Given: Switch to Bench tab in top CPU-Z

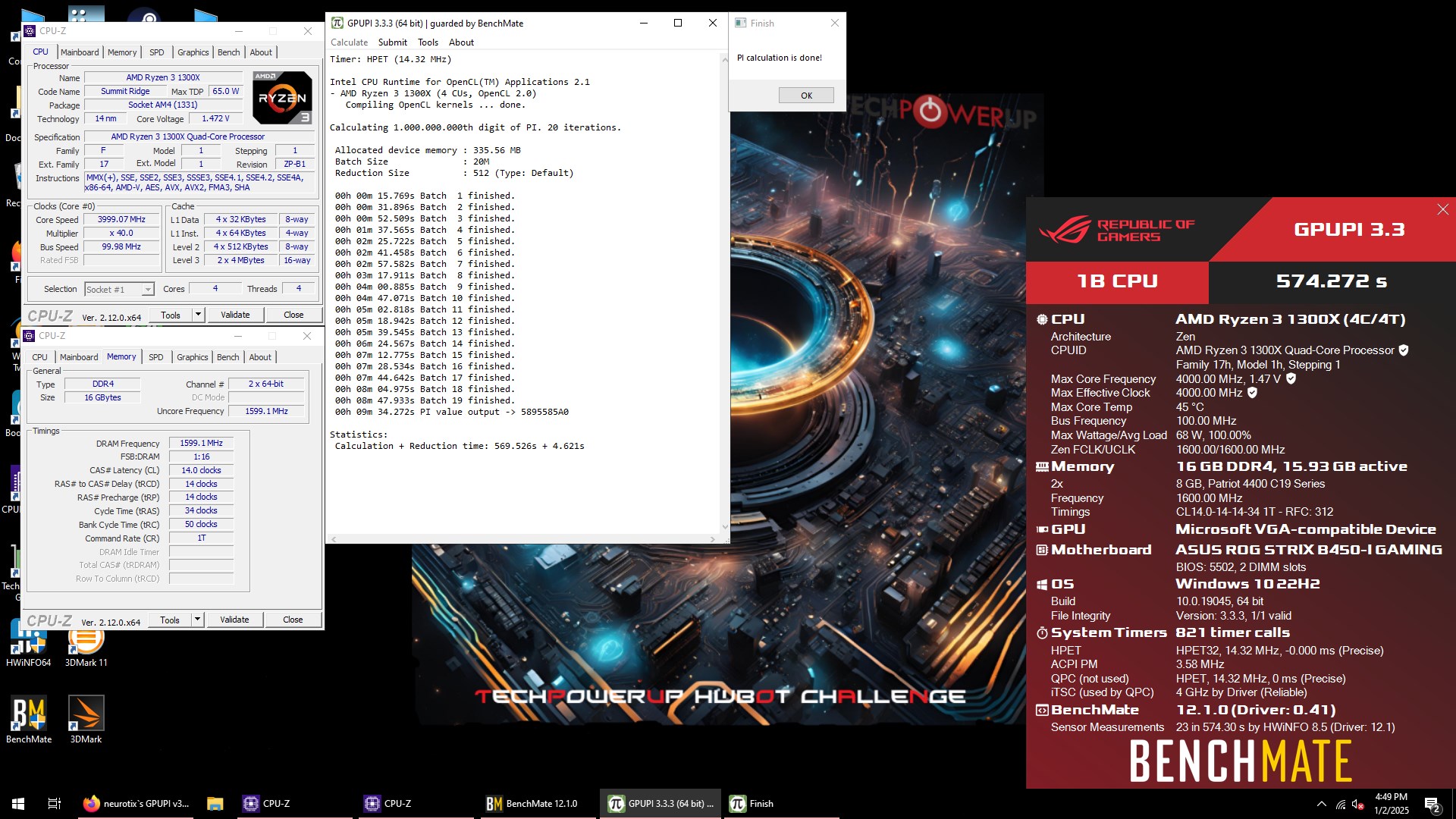Looking at the screenshot, I should pyautogui.click(x=228, y=52).
